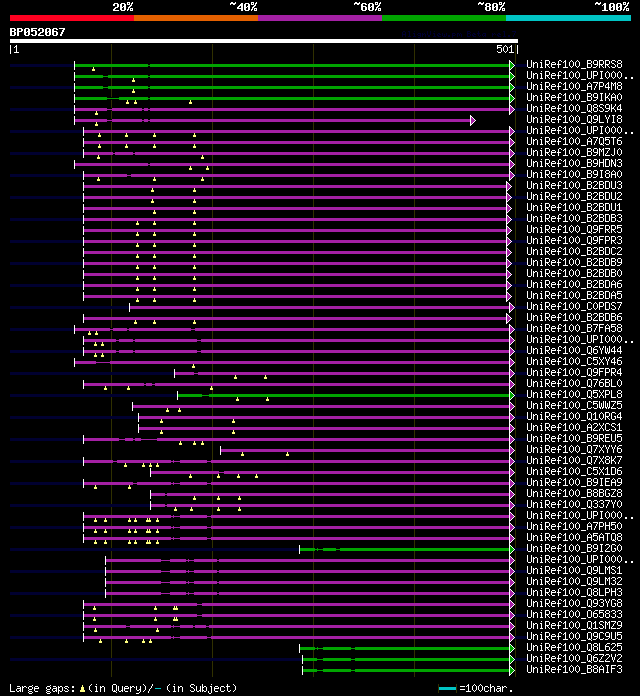This screenshot has height=696, width=640.
Task: Select the UniRef100_Q76BL0 label
Action: 574,384
